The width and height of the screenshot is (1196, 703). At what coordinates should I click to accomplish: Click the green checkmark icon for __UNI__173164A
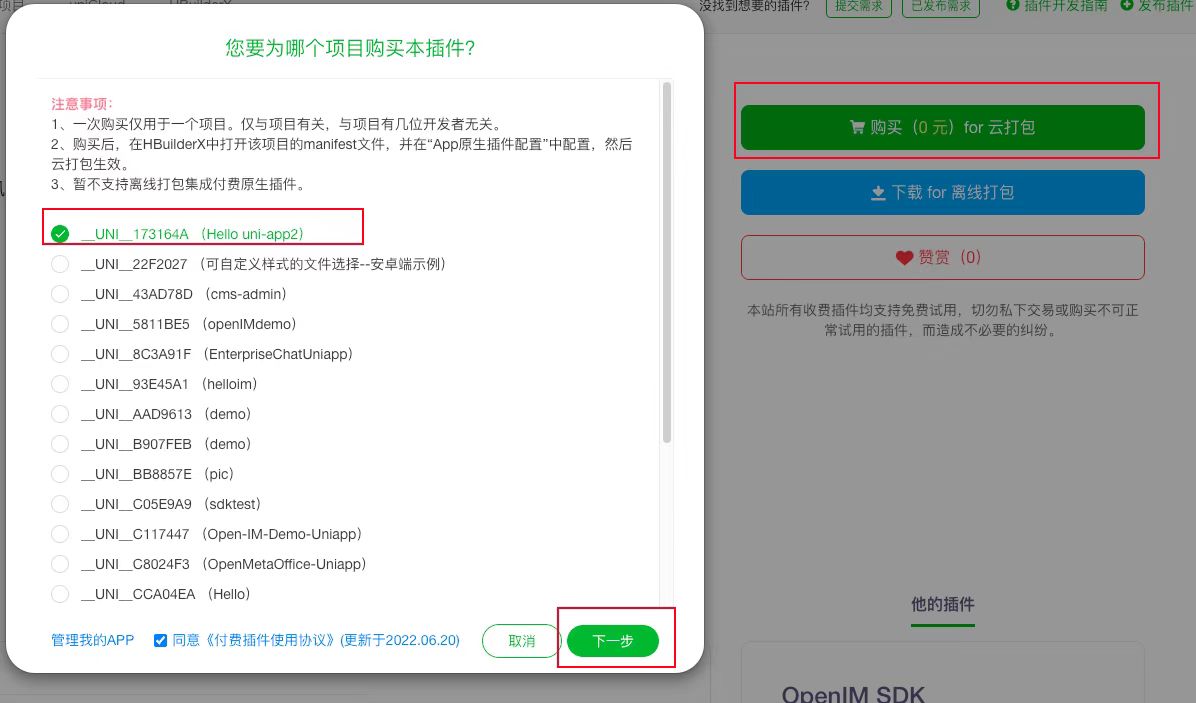pyautogui.click(x=60, y=234)
